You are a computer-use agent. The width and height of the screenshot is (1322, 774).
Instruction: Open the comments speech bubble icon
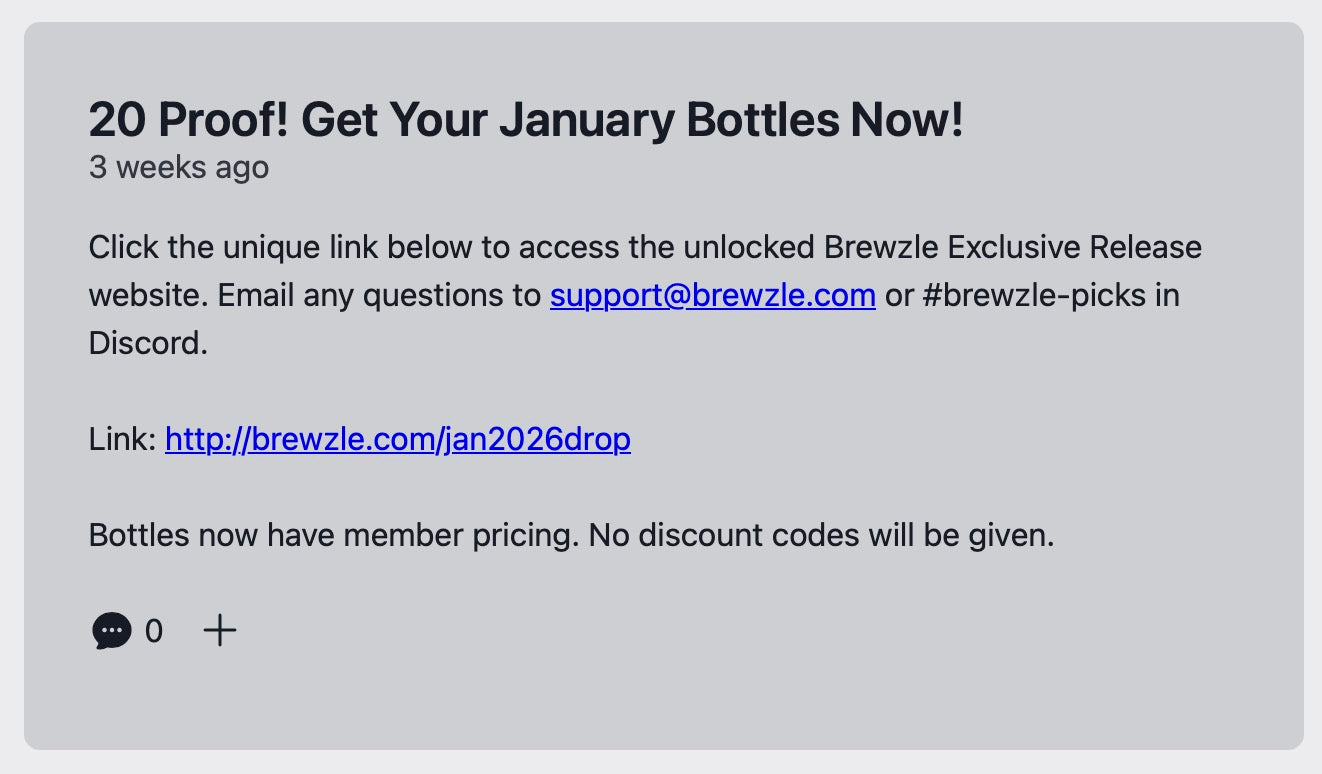tap(111, 631)
